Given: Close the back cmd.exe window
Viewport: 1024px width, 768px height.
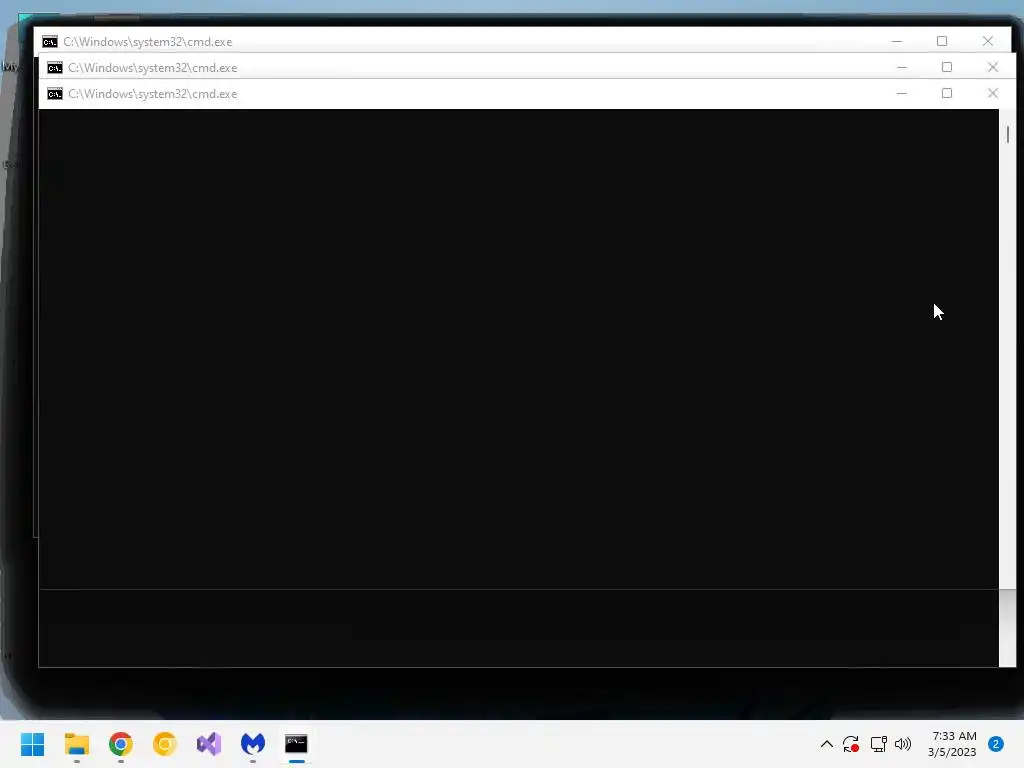Looking at the screenshot, I should [987, 41].
